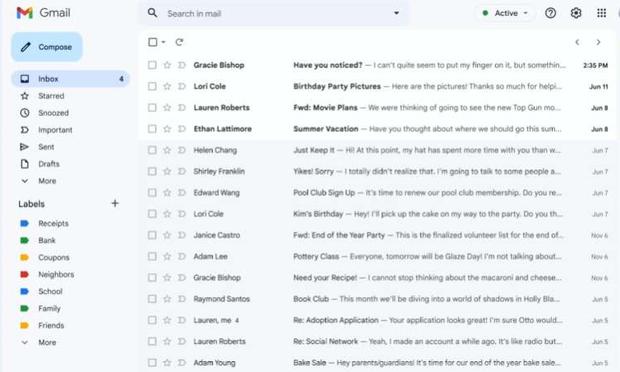The height and width of the screenshot is (372, 620).
Task: Open the Inbox folder
Action: click(70, 79)
